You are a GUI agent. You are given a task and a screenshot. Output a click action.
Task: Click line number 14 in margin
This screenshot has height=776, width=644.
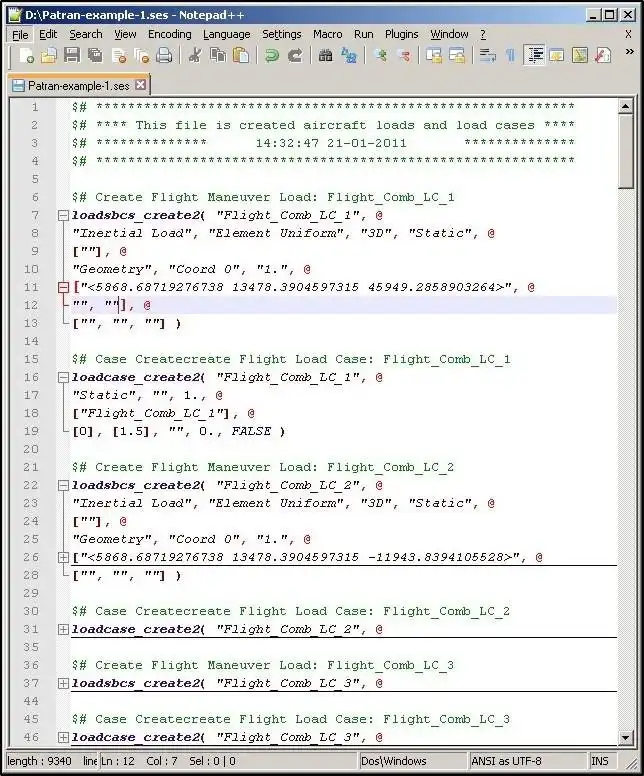point(31,341)
